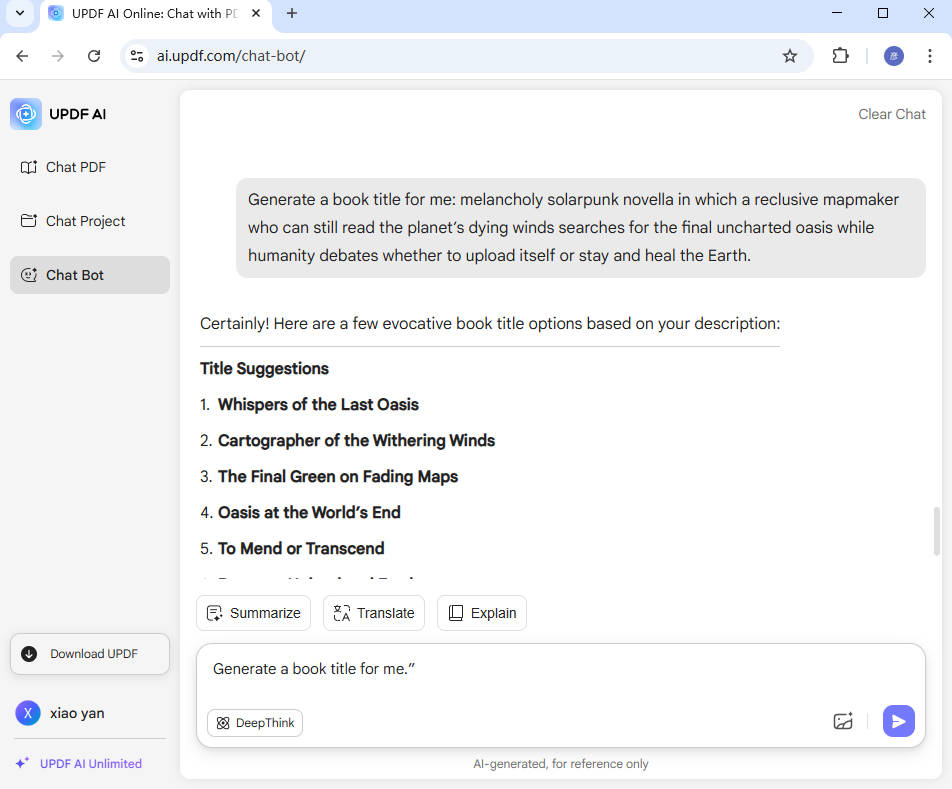Open the browser profile avatar
The image size is (952, 789).
click(x=894, y=56)
